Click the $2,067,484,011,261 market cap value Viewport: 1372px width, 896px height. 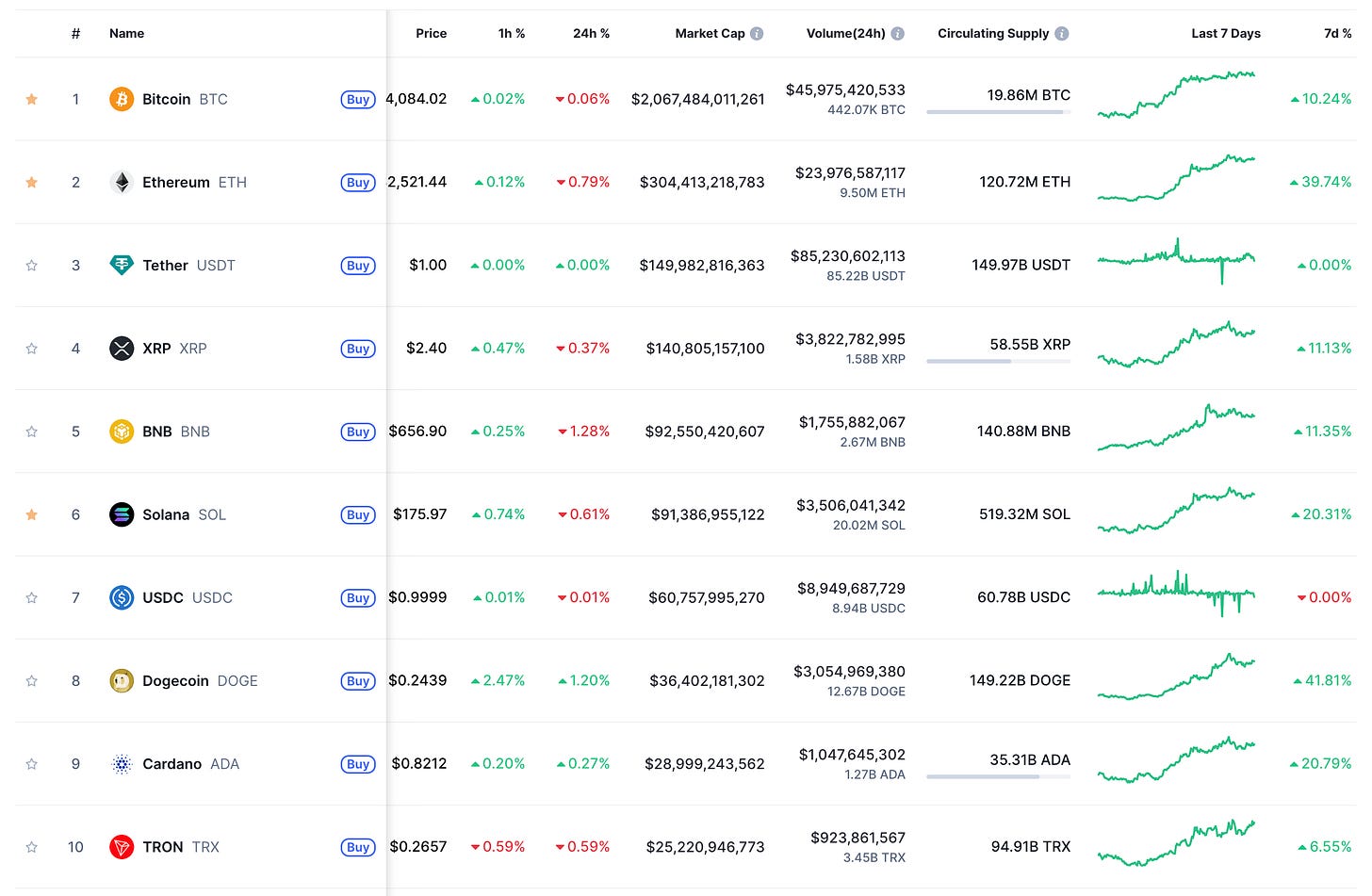(x=698, y=99)
